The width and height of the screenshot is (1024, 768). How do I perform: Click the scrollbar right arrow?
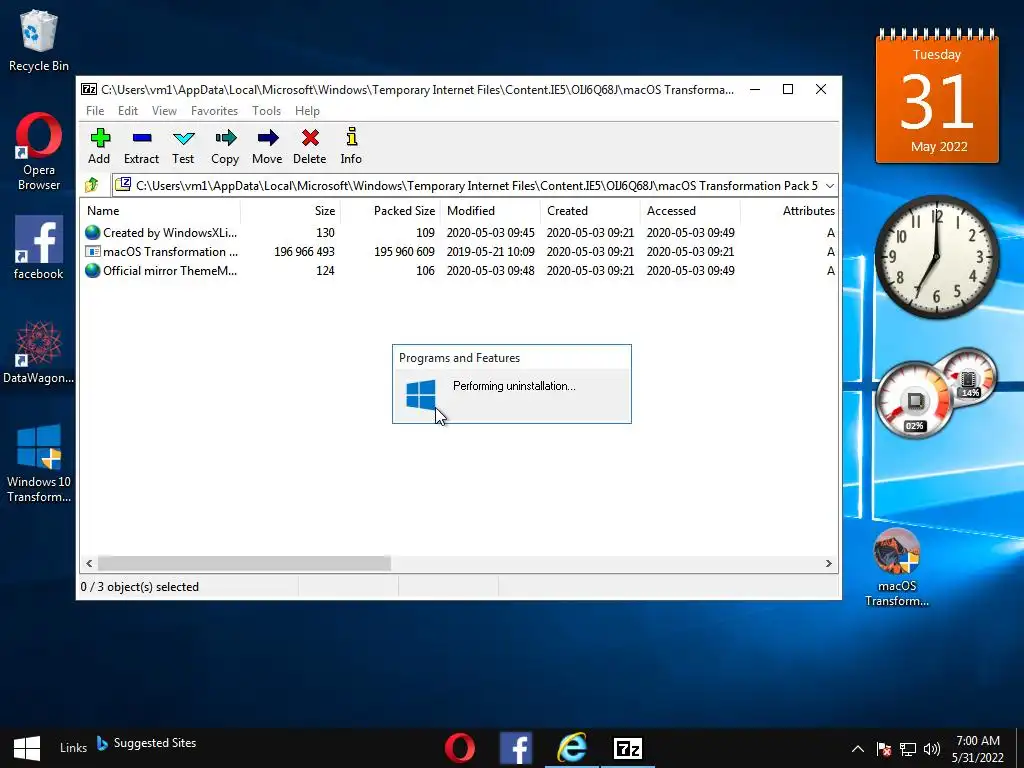(x=829, y=563)
